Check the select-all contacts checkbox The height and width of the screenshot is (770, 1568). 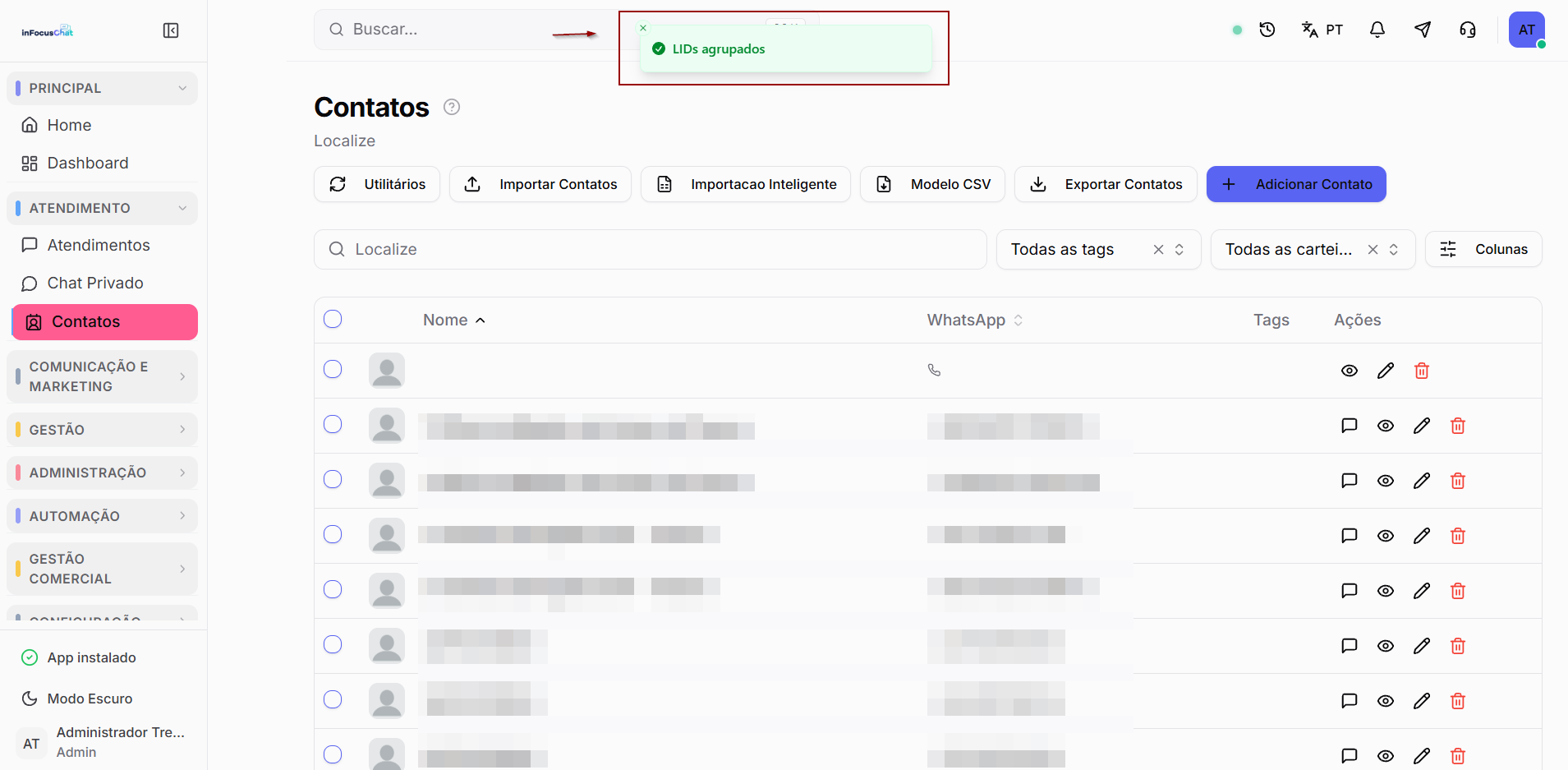click(x=333, y=319)
